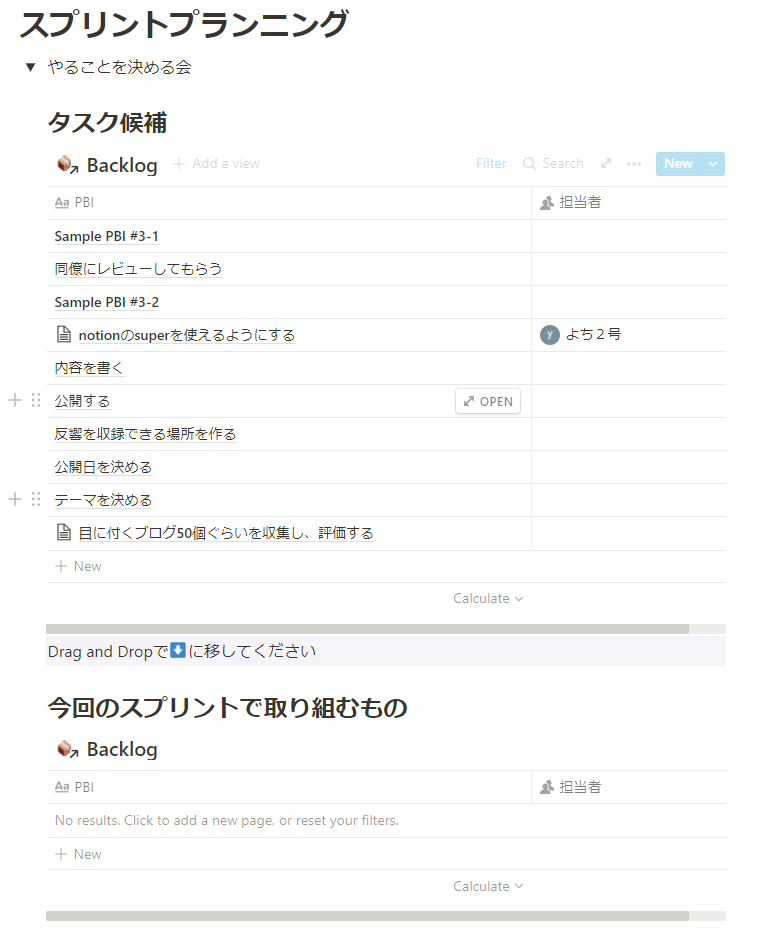Image resolution: width=765 pixels, height=951 pixels.
Task: Click + New row in first Backlog table
Action: [386, 566]
